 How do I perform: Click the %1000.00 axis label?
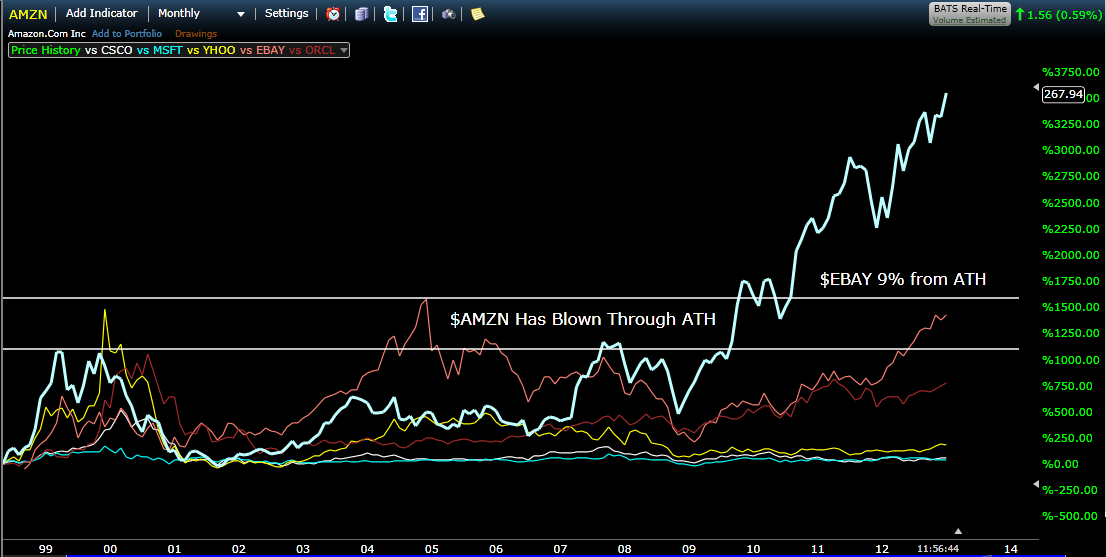pos(1070,360)
